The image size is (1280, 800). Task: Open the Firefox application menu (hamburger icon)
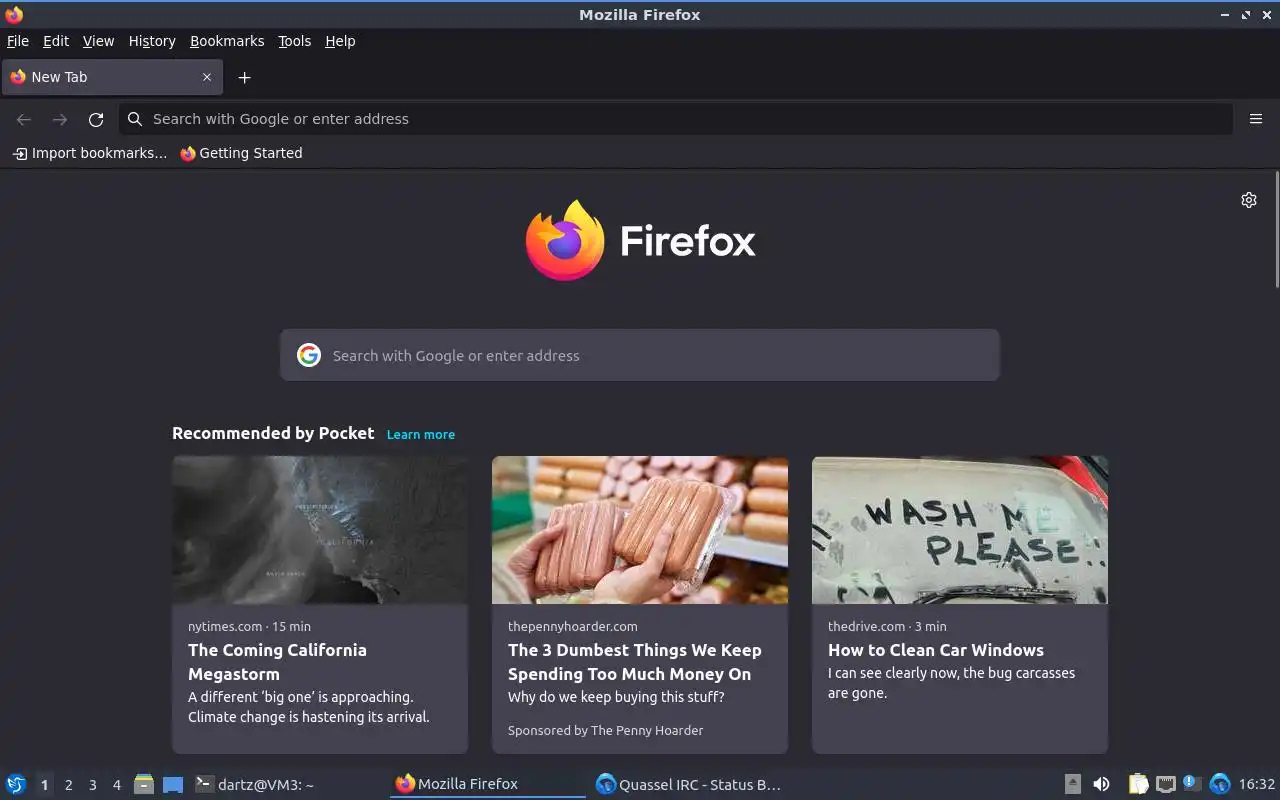[1256, 119]
